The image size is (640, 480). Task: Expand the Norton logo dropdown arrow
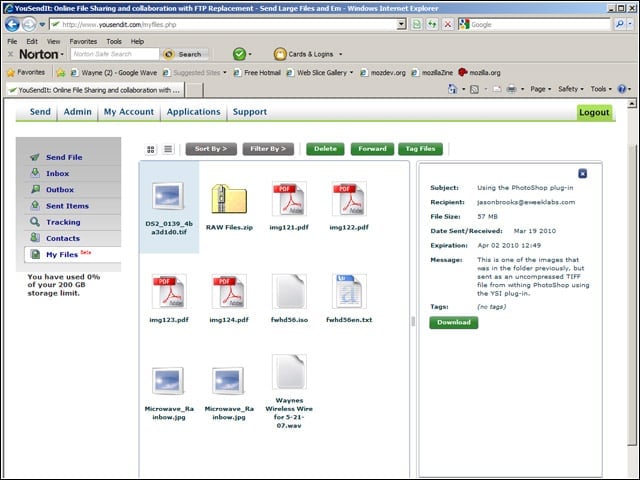coord(62,54)
